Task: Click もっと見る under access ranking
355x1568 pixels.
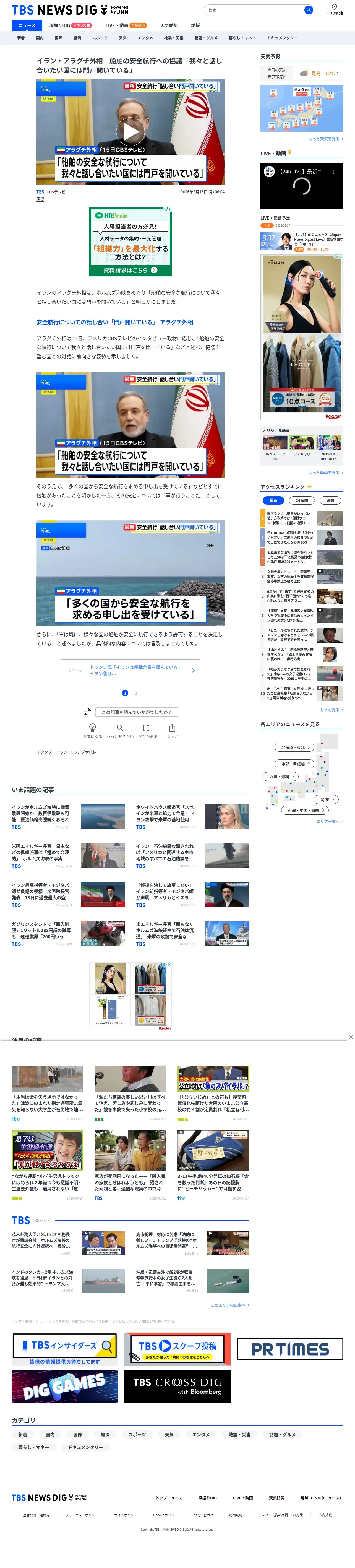Action: (331, 710)
